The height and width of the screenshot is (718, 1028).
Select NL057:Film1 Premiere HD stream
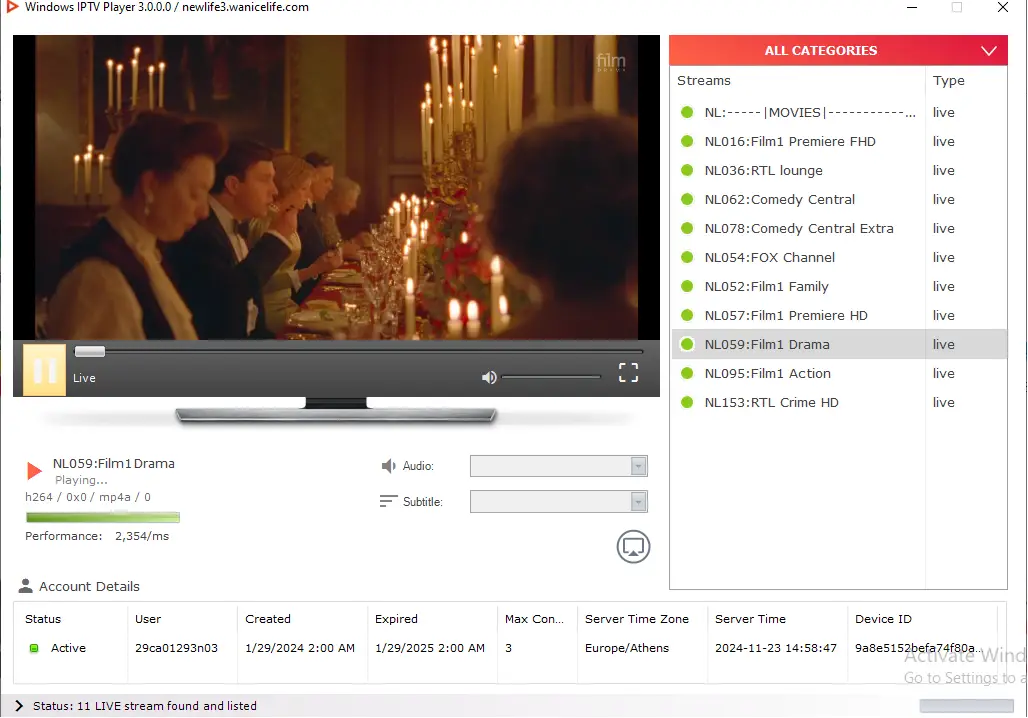(839, 315)
